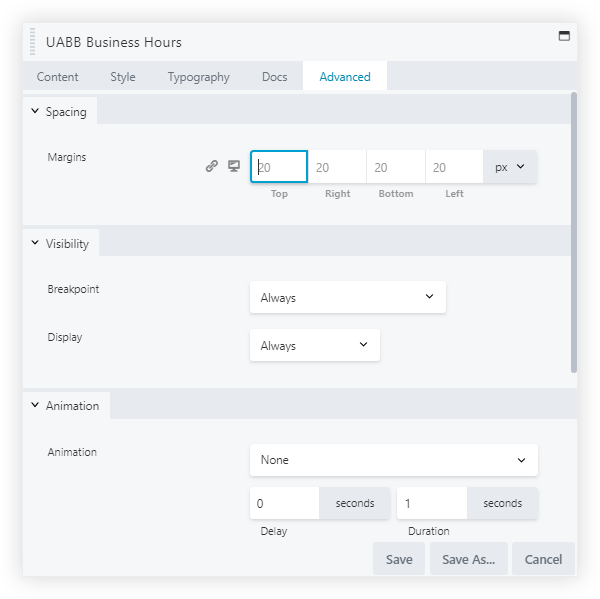
Task: Open the px margin unit dropdown
Action: 510,167
